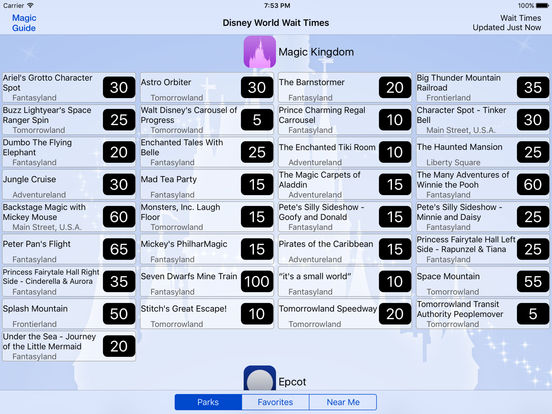Select Backstage Magic with Mickey Mouse
The width and height of the screenshot is (552, 414).
tap(69, 217)
